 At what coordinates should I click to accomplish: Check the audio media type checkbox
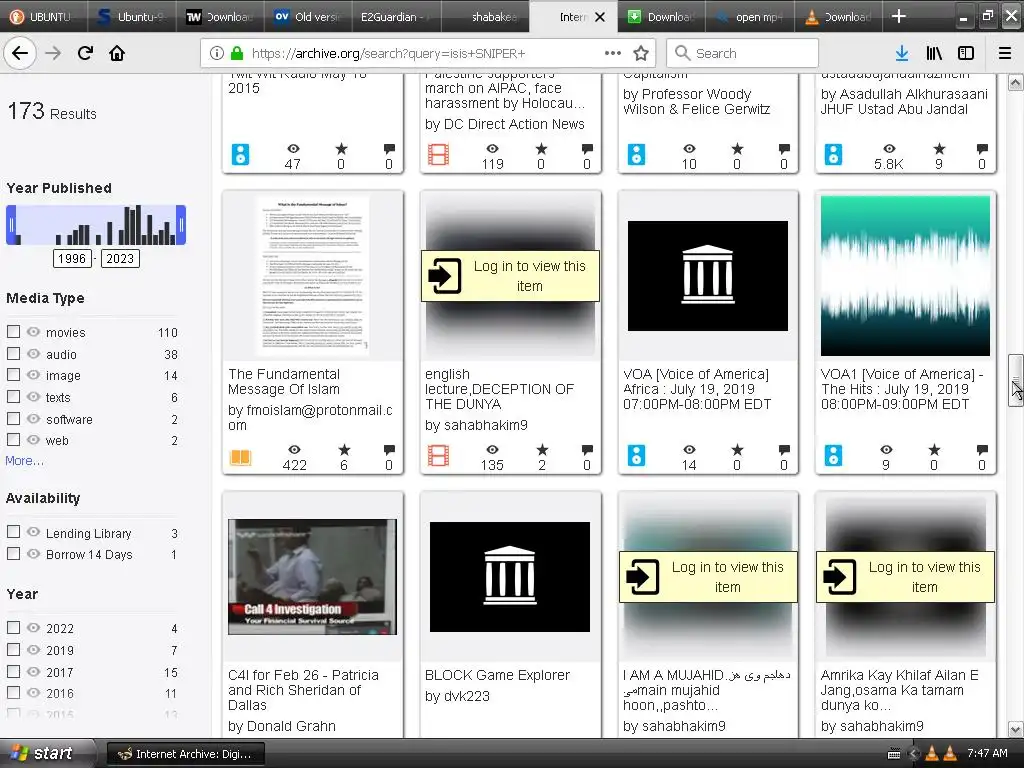(x=13, y=353)
